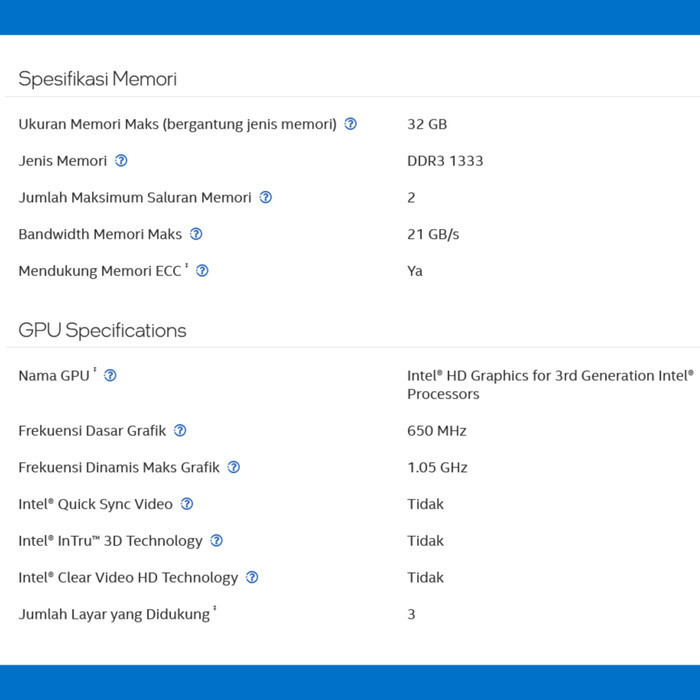
Task: Click the 32 GB memory size value
Action: coord(427,124)
